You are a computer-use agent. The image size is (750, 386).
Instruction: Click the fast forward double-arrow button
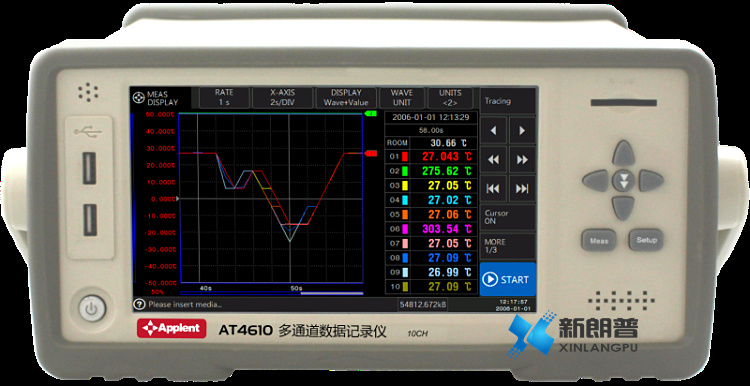coord(522,160)
